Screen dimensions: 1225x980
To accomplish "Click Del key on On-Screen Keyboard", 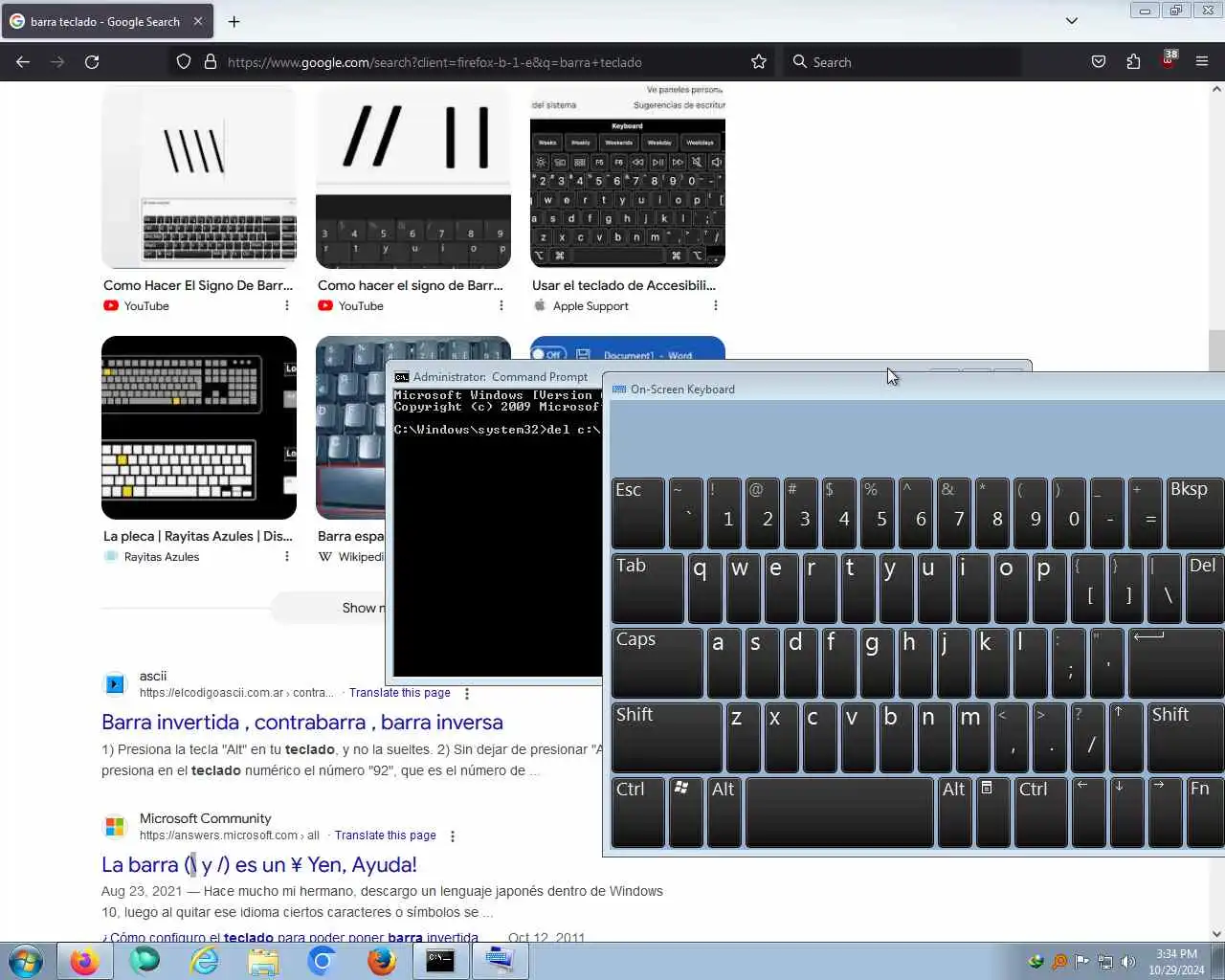I will pyautogui.click(x=1205, y=588).
